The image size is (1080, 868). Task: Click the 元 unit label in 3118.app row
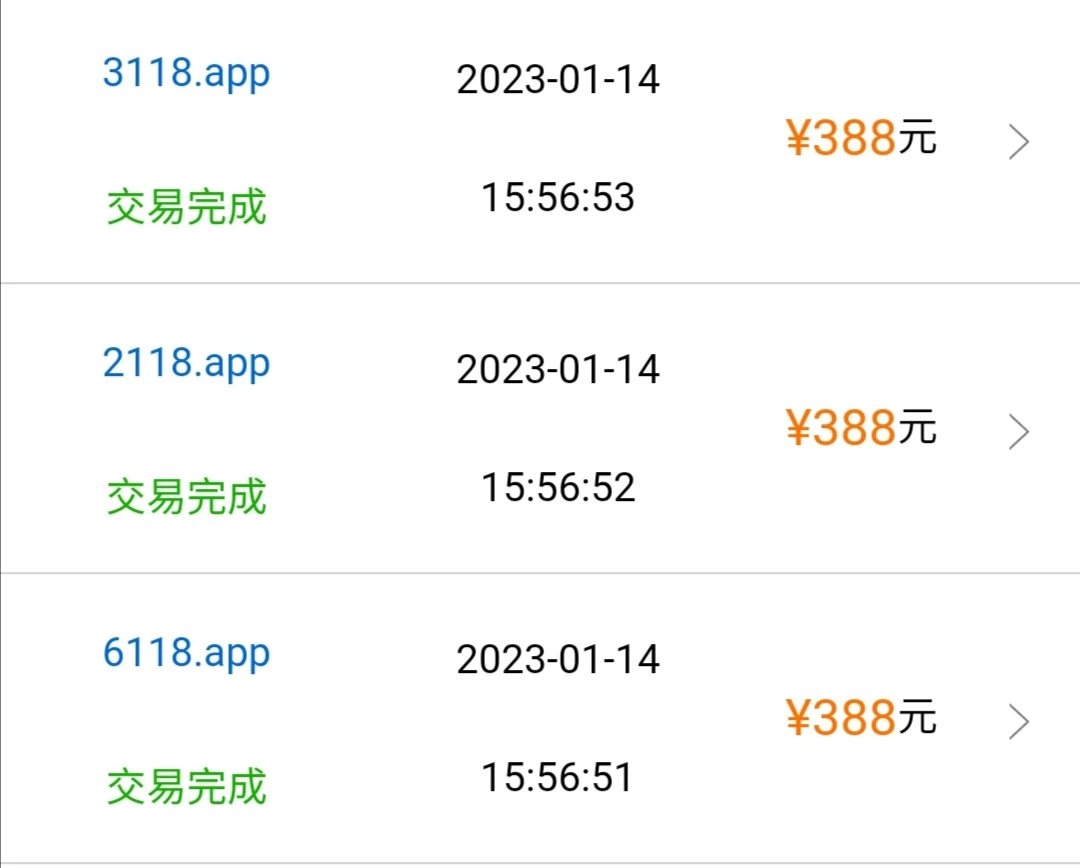[x=917, y=137]
